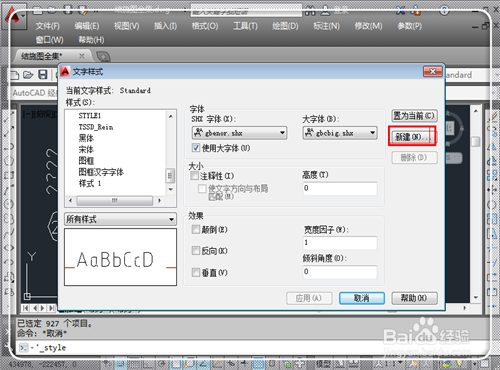Viewport: 500px width, 370px height.
Task: Click the Save diskette icon in the standard toolbar
Action: pyautogui.click(x=43, y=74)
